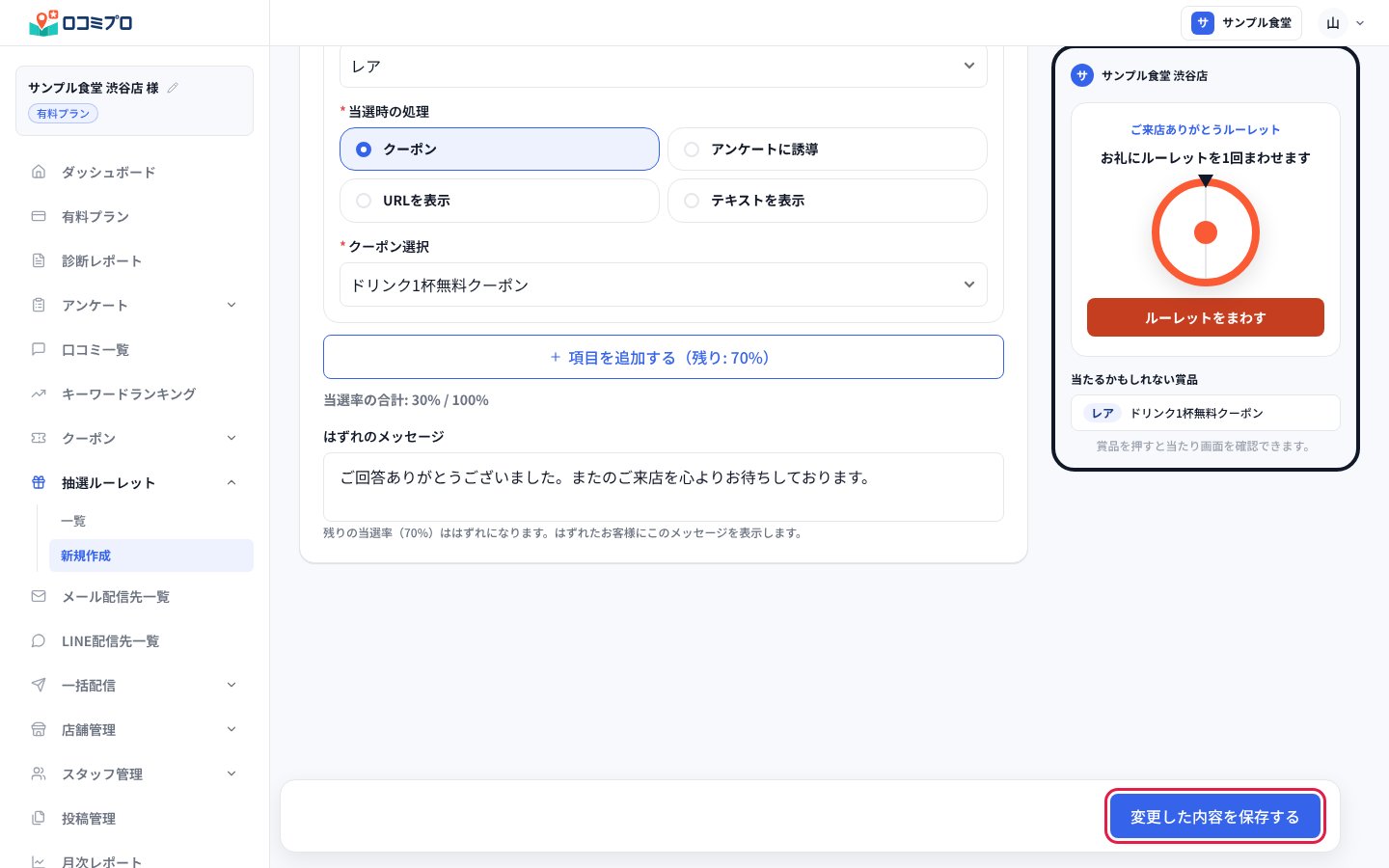The image size is (1389, 868).
Task: Click the ダッシュボード home icon
Action: click(39, 172)
